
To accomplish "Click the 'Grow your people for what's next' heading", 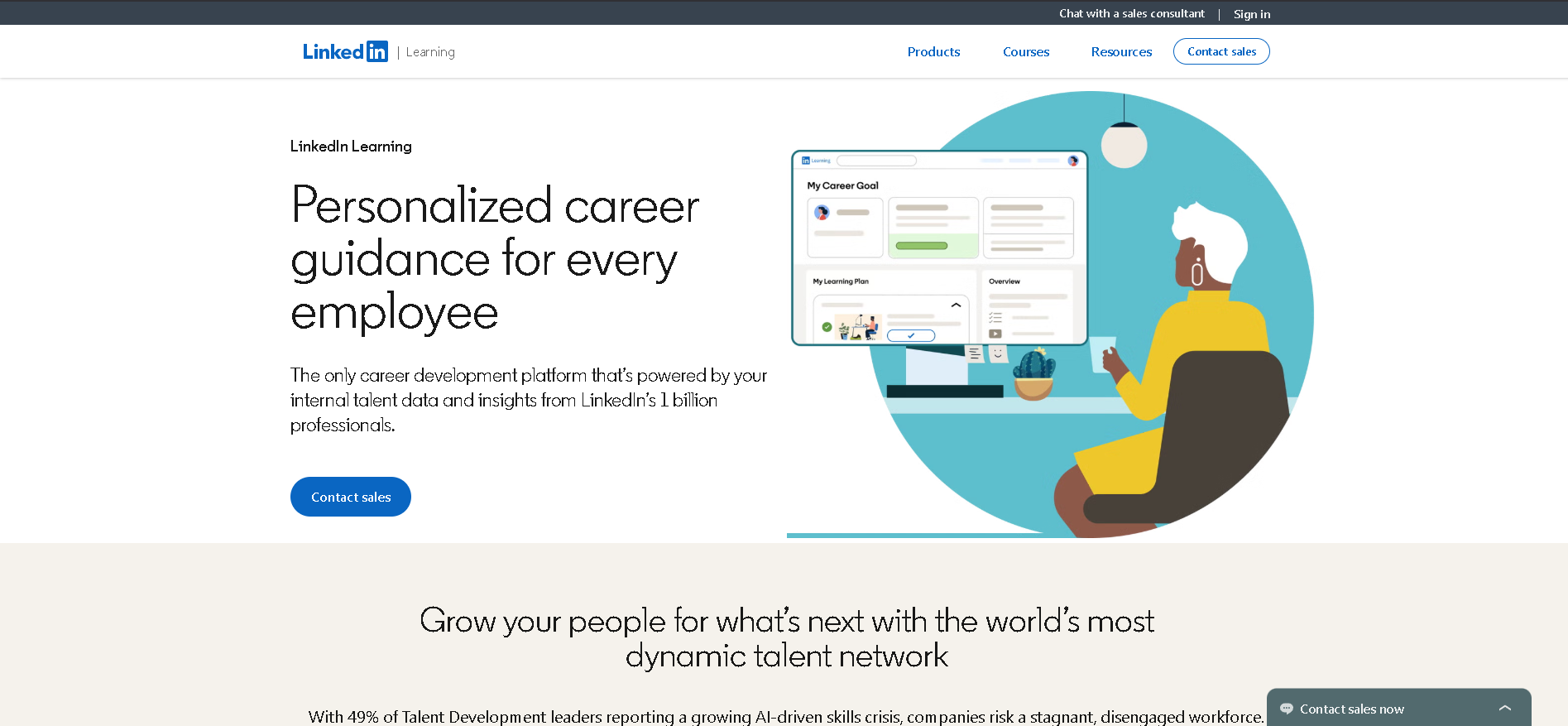I will click(786, 638).
